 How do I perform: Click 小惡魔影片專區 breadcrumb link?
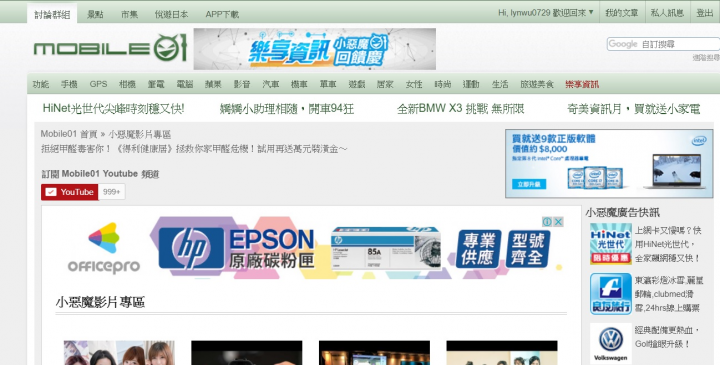(140, 134)
